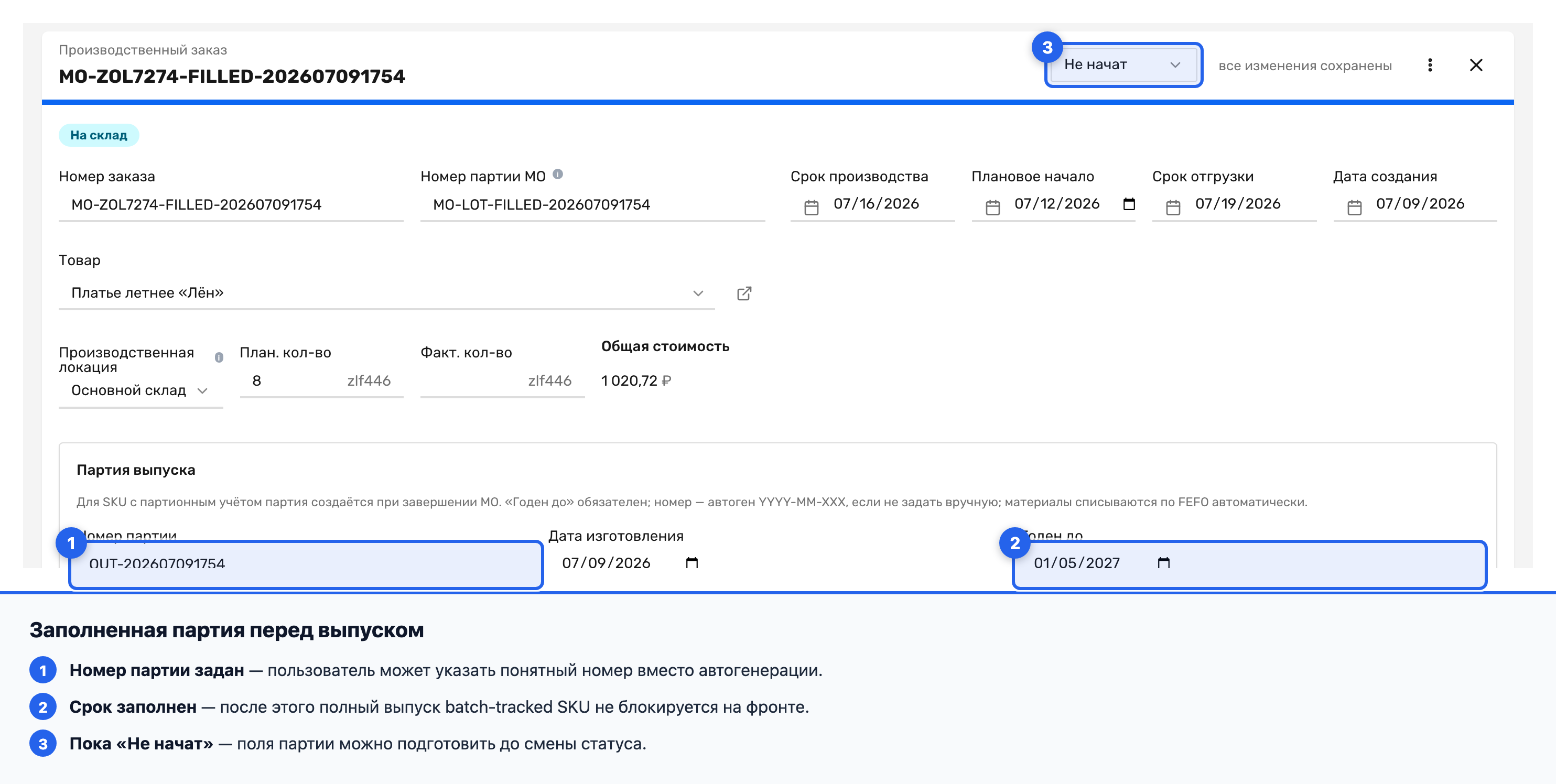Viewport: 1556px width, 784px height.
Task: Show info tooltip for «Номер партии МО»
Action: tap(557, 175)
